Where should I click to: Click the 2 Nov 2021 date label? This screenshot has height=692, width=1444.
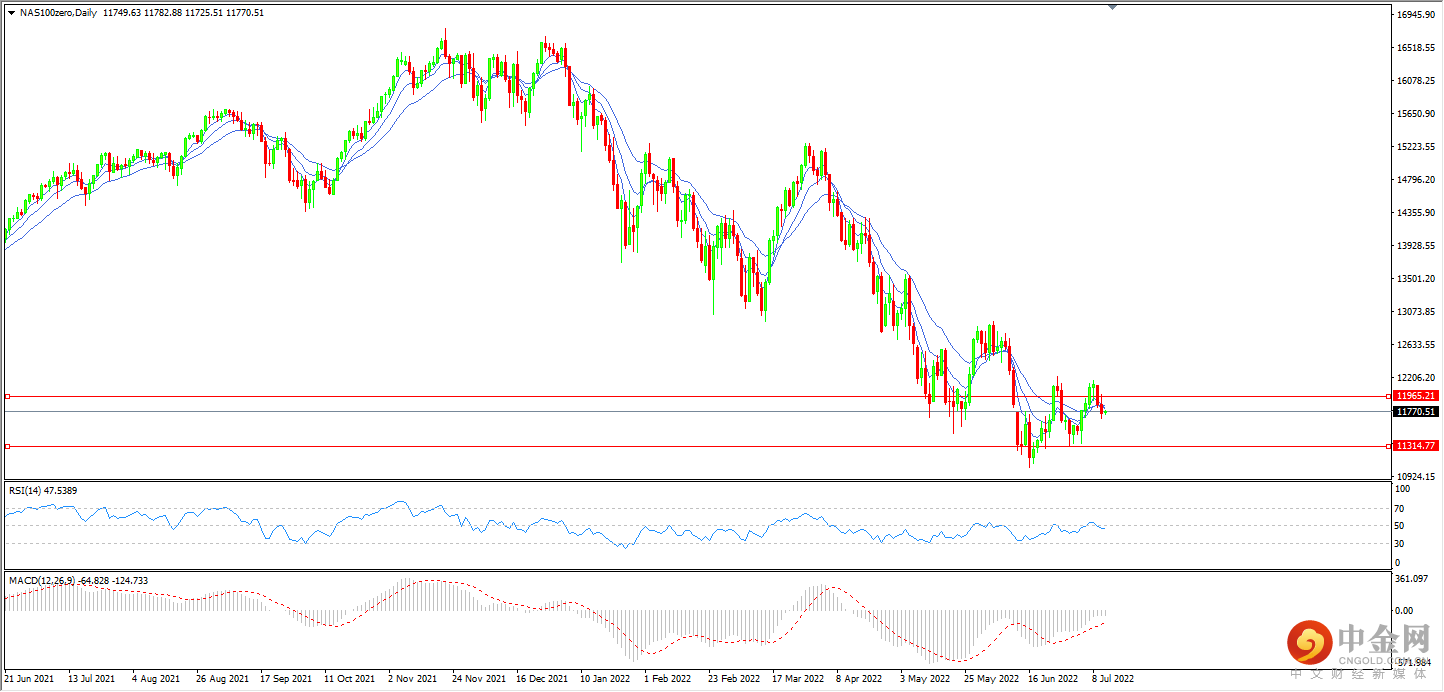(414, 678)
